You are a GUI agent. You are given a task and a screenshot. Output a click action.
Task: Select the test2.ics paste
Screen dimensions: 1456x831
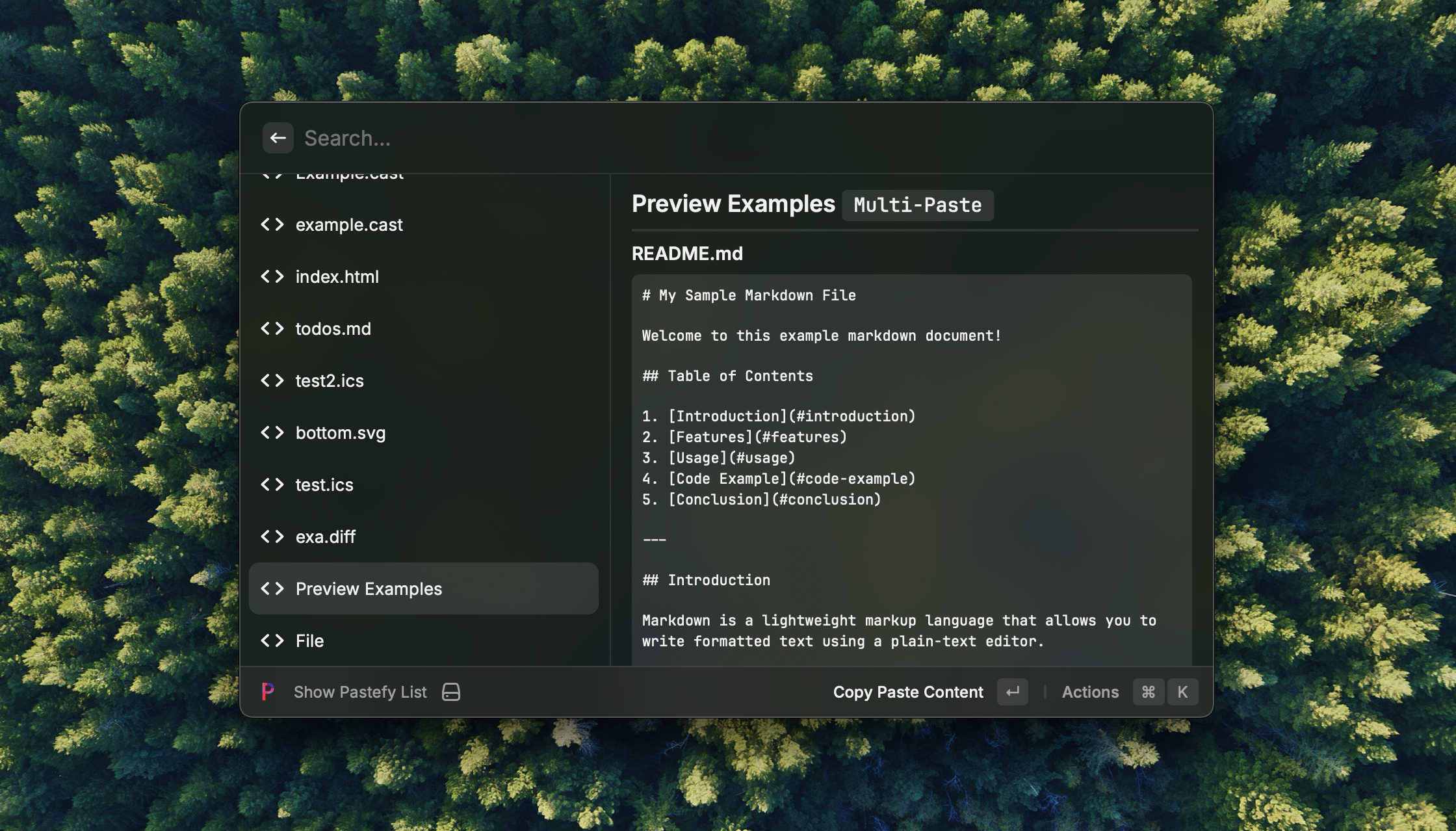pos(330,381)
